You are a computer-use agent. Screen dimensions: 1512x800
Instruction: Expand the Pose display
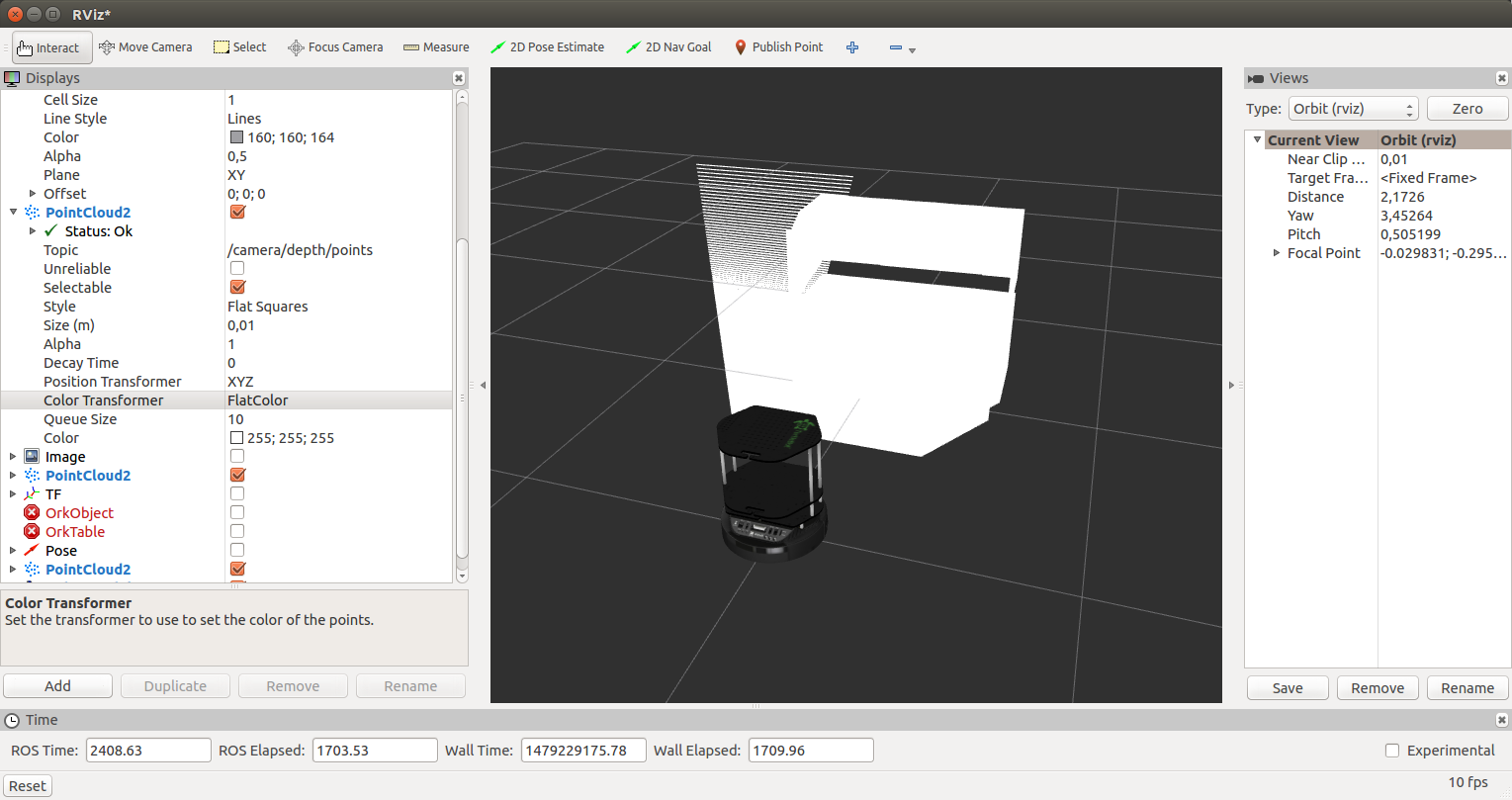click(x=13, y=551)
